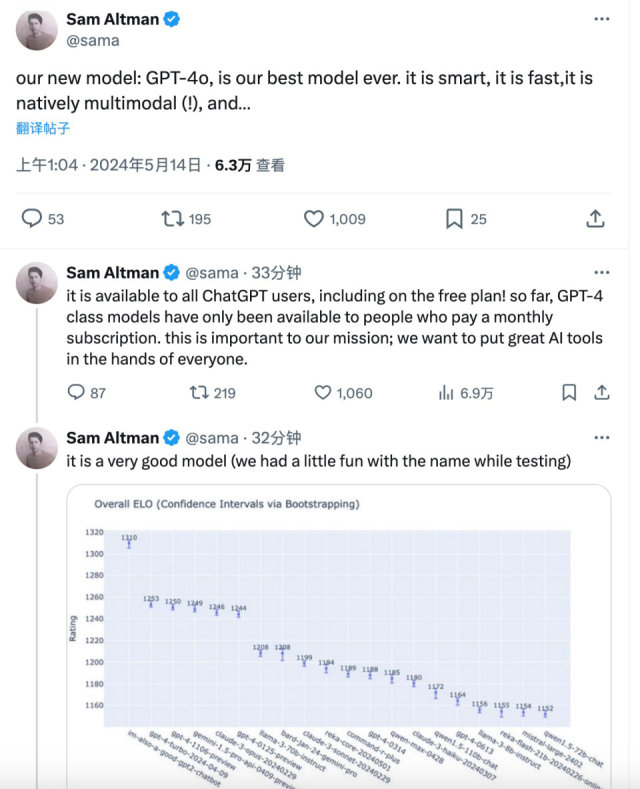Open more options on the 32分钟 reply

point(601,437)
